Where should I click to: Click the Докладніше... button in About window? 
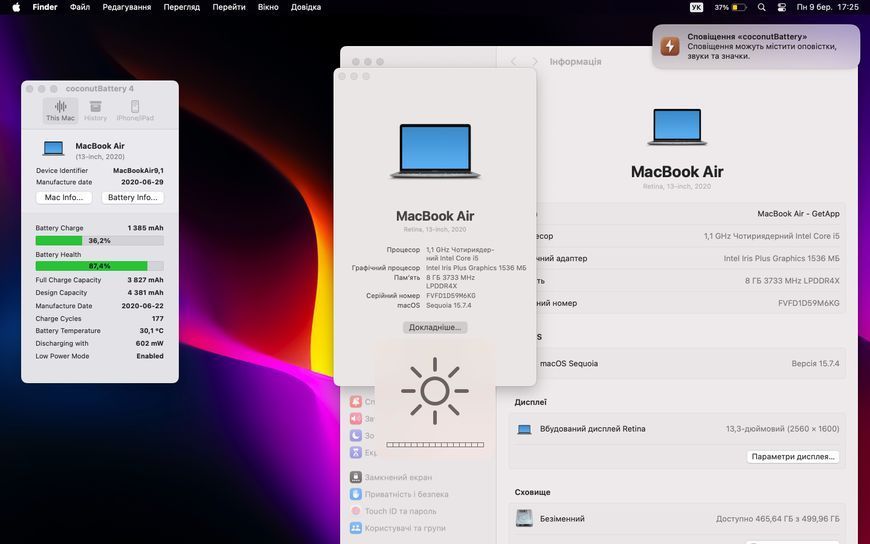pyautogui.click(x=435, y=327)
